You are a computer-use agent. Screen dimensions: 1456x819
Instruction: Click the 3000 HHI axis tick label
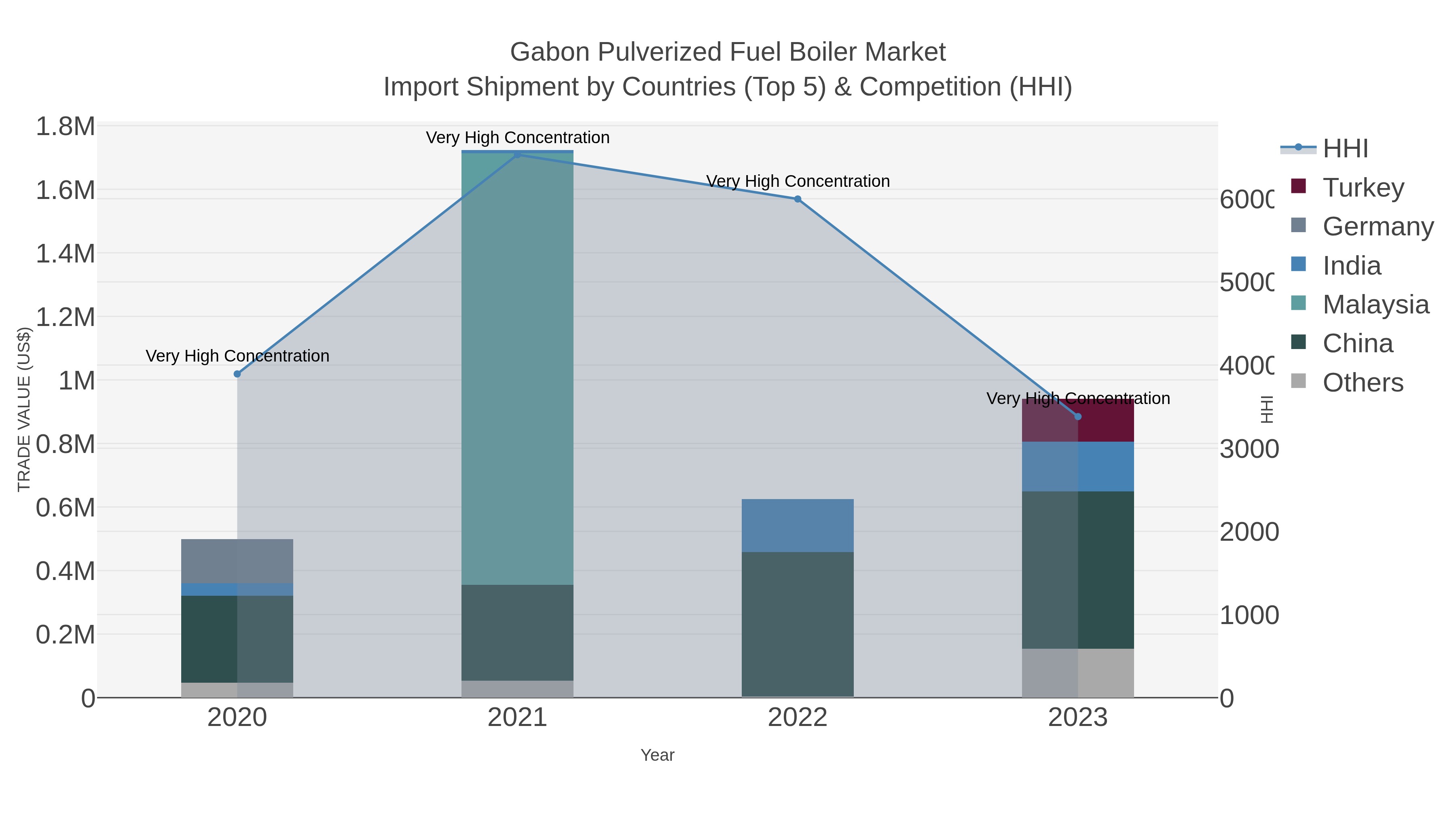tap(1249, 449)
